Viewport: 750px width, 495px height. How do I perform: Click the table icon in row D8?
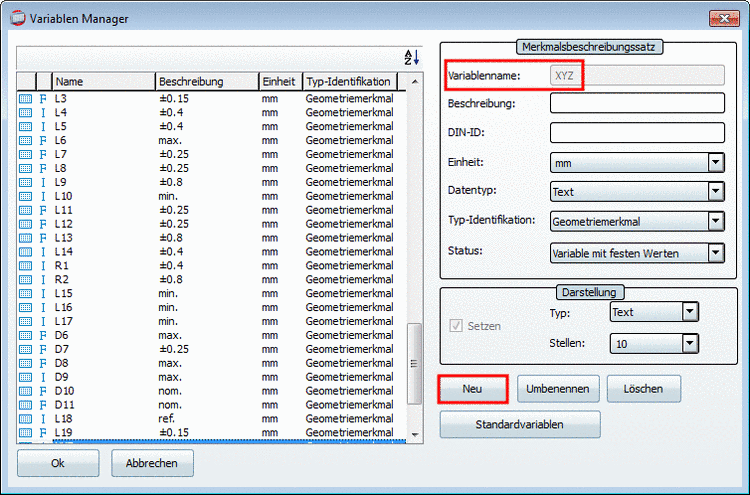25,363
